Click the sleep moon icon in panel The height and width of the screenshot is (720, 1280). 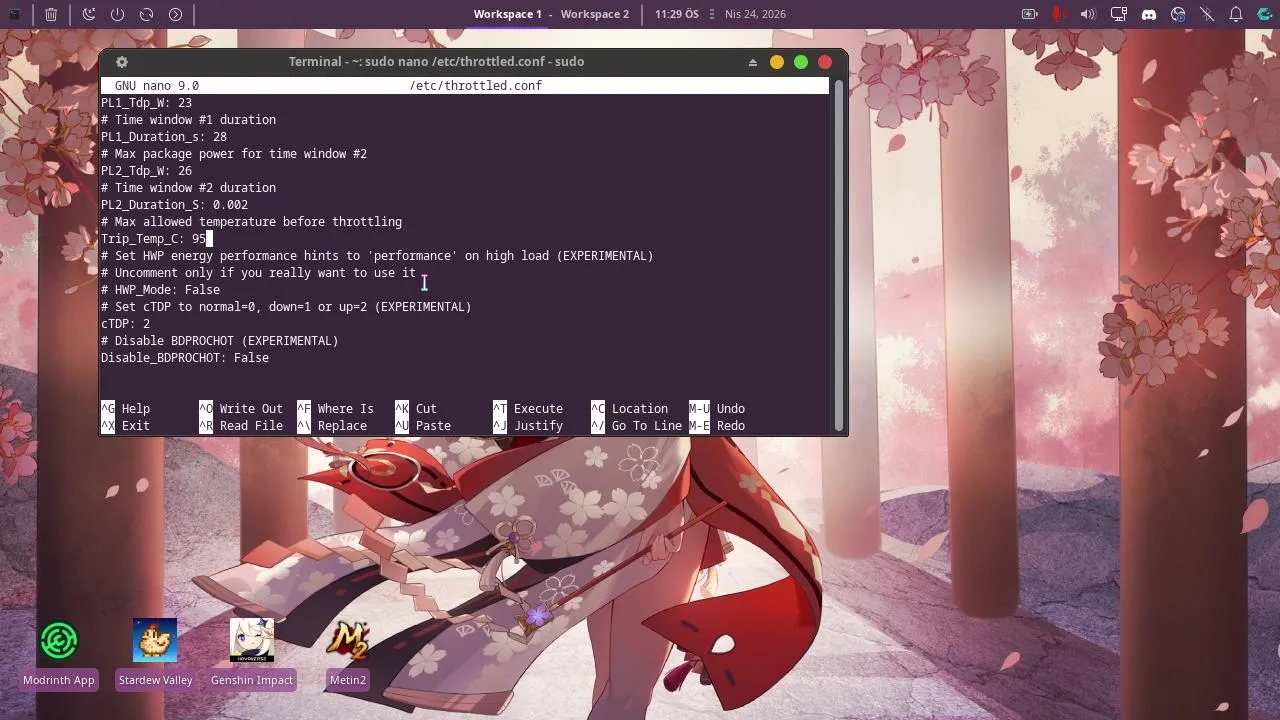pos(88,14)
